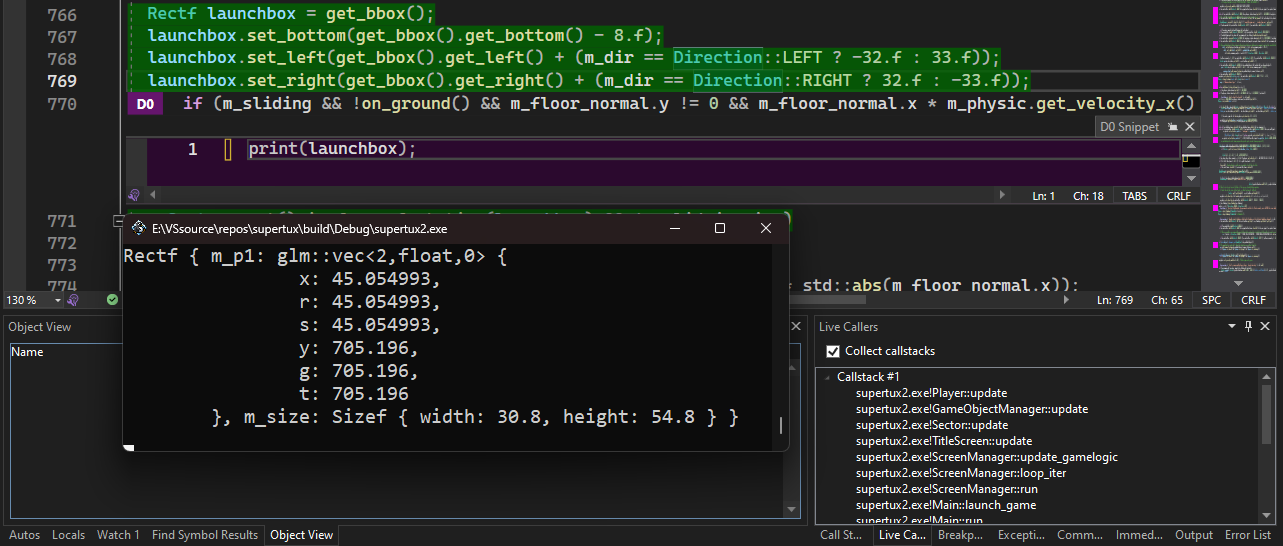Collapse Callstack #1 tree node
Viewport: 1283px width, 546px height.
[x=827, y=377]
